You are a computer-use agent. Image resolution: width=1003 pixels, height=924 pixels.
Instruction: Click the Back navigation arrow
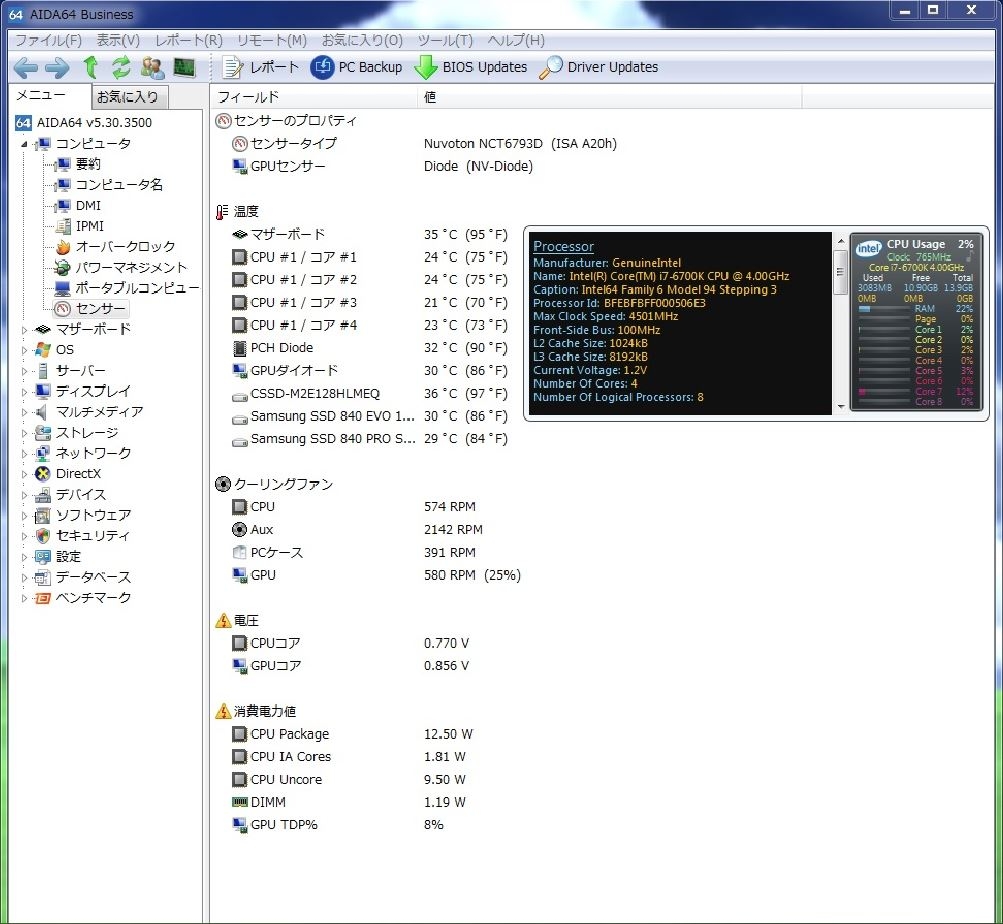coord(26,68)
